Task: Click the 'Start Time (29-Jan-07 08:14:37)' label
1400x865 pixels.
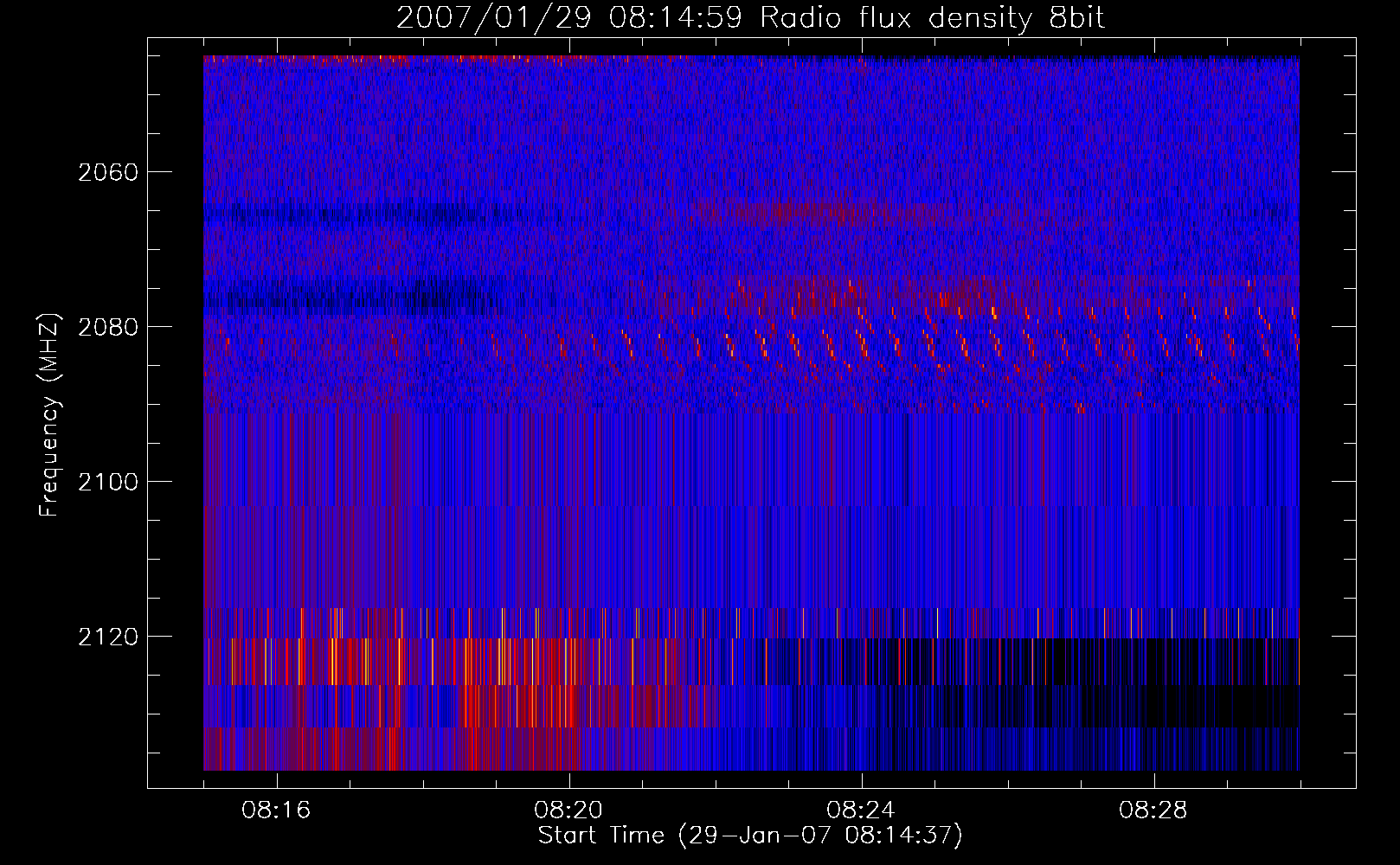Action: tap(750, 836)
